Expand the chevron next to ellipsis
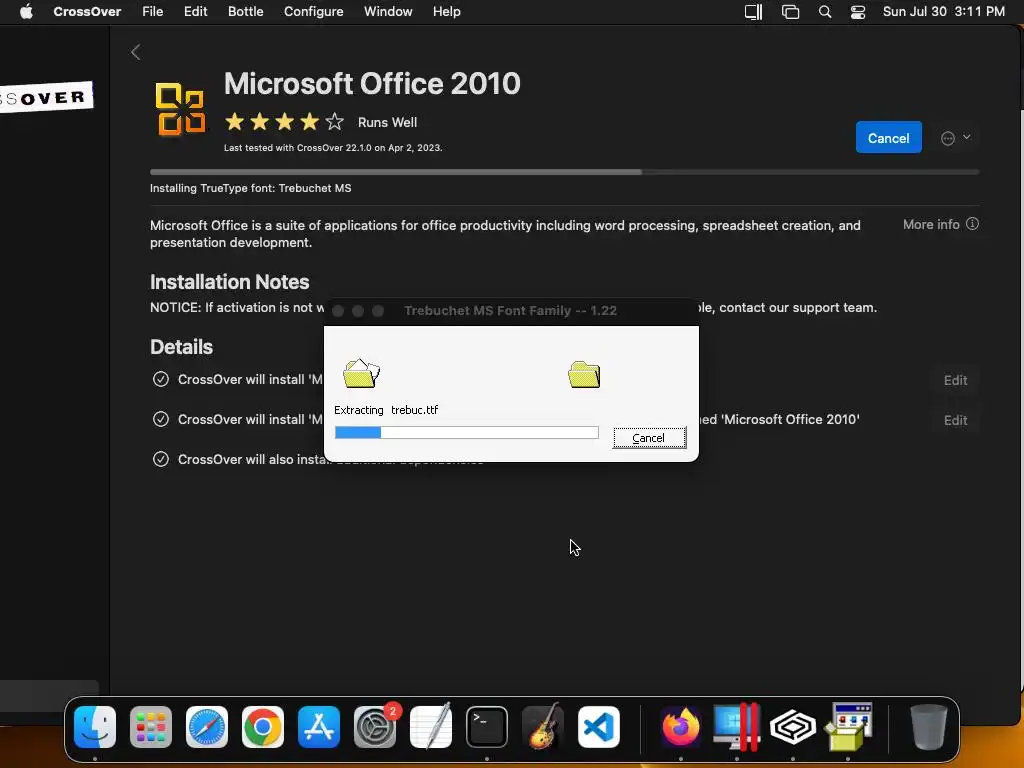Screen dimensions: 1024x768 pos(967,137)
